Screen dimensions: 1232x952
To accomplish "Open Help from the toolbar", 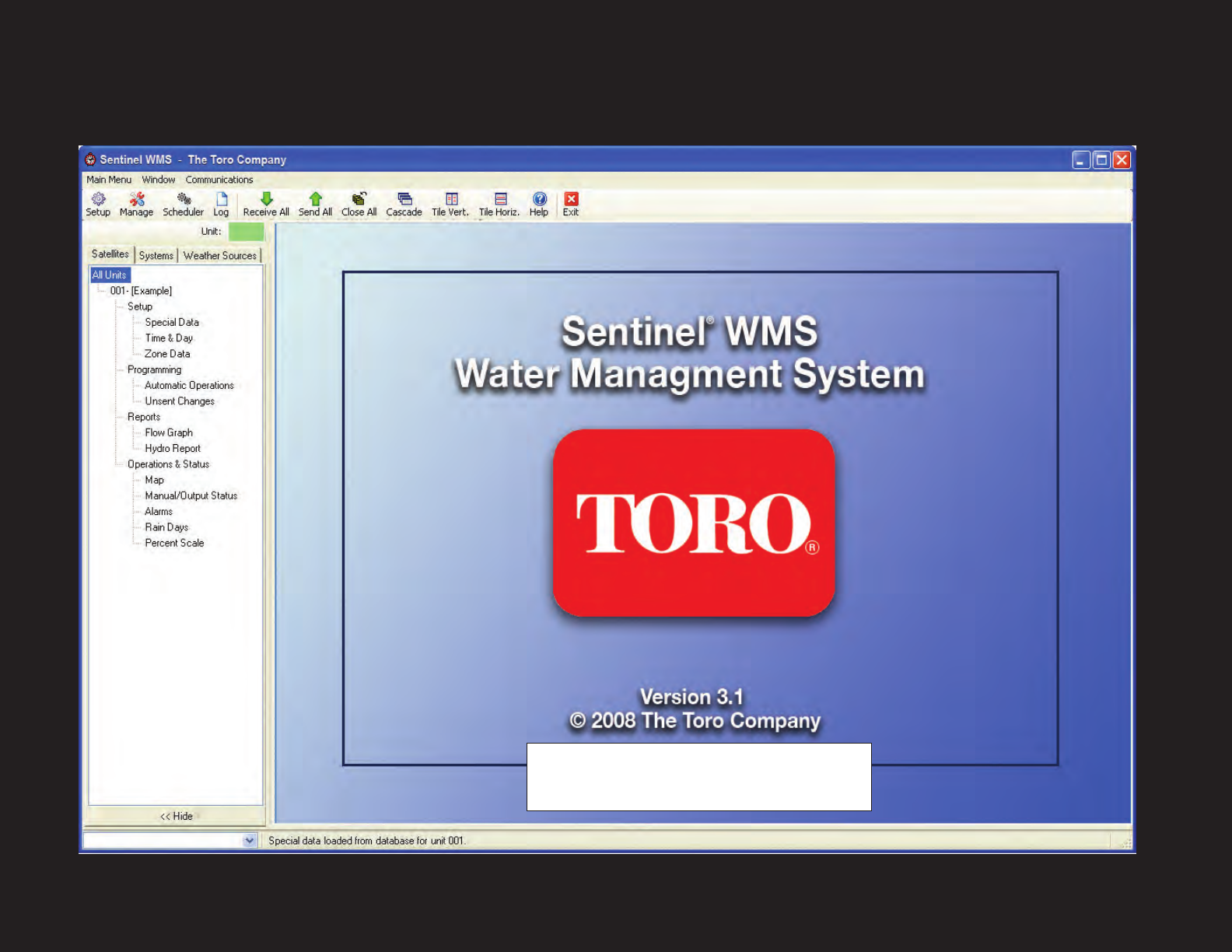I will (539, 205).
